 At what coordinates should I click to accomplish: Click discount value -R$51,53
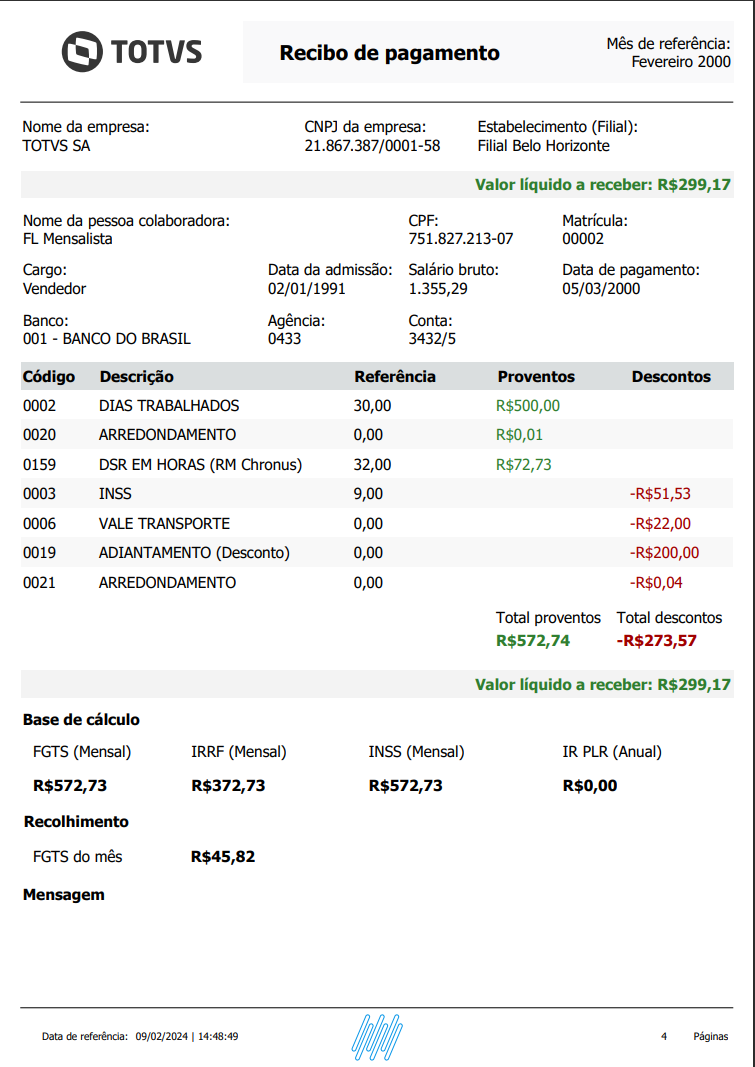pyautogui.click(x=660, y=493)
